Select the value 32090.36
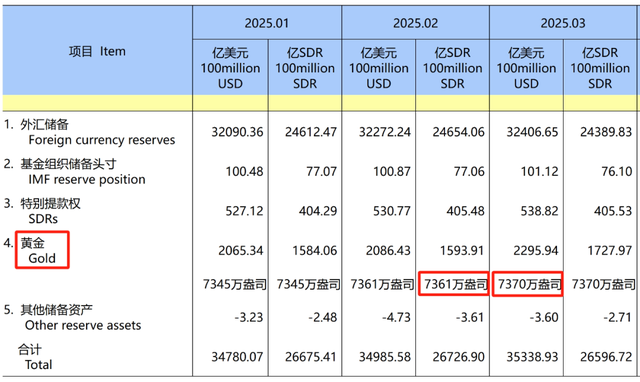The image size is (640, 382). tap(237, 132)
